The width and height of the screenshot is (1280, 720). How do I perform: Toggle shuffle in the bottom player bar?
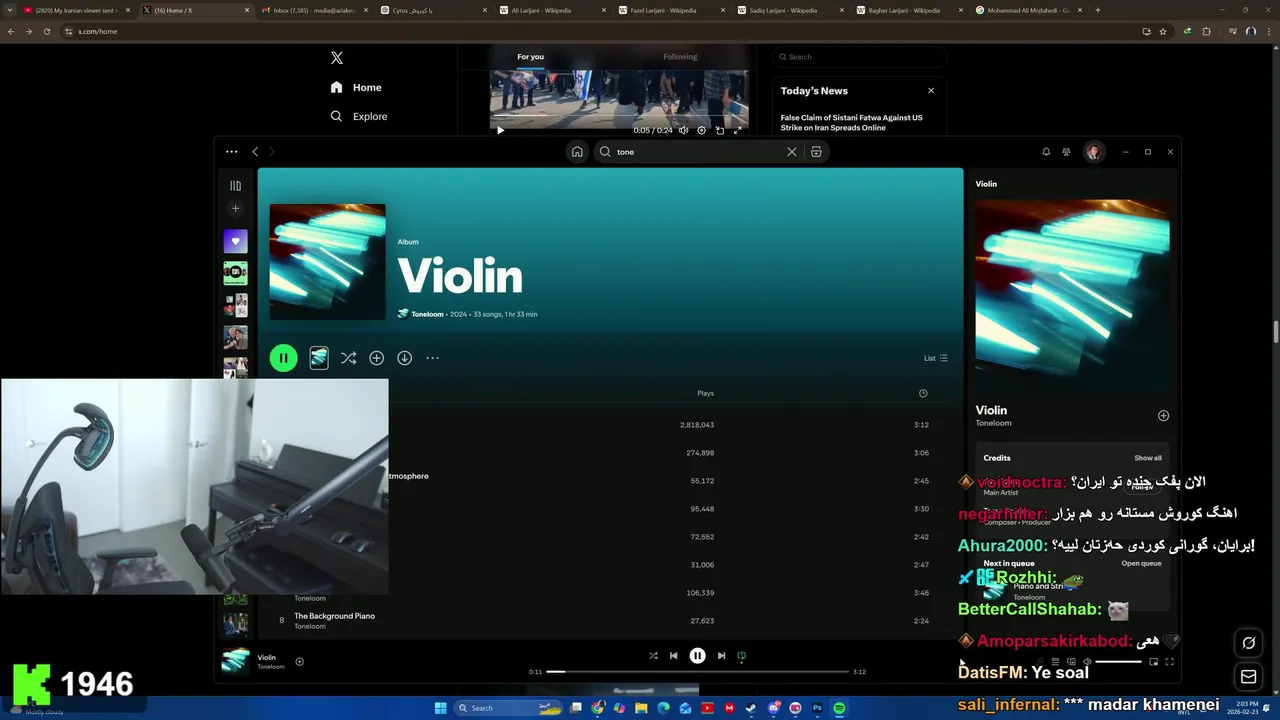tap(653, 656)
